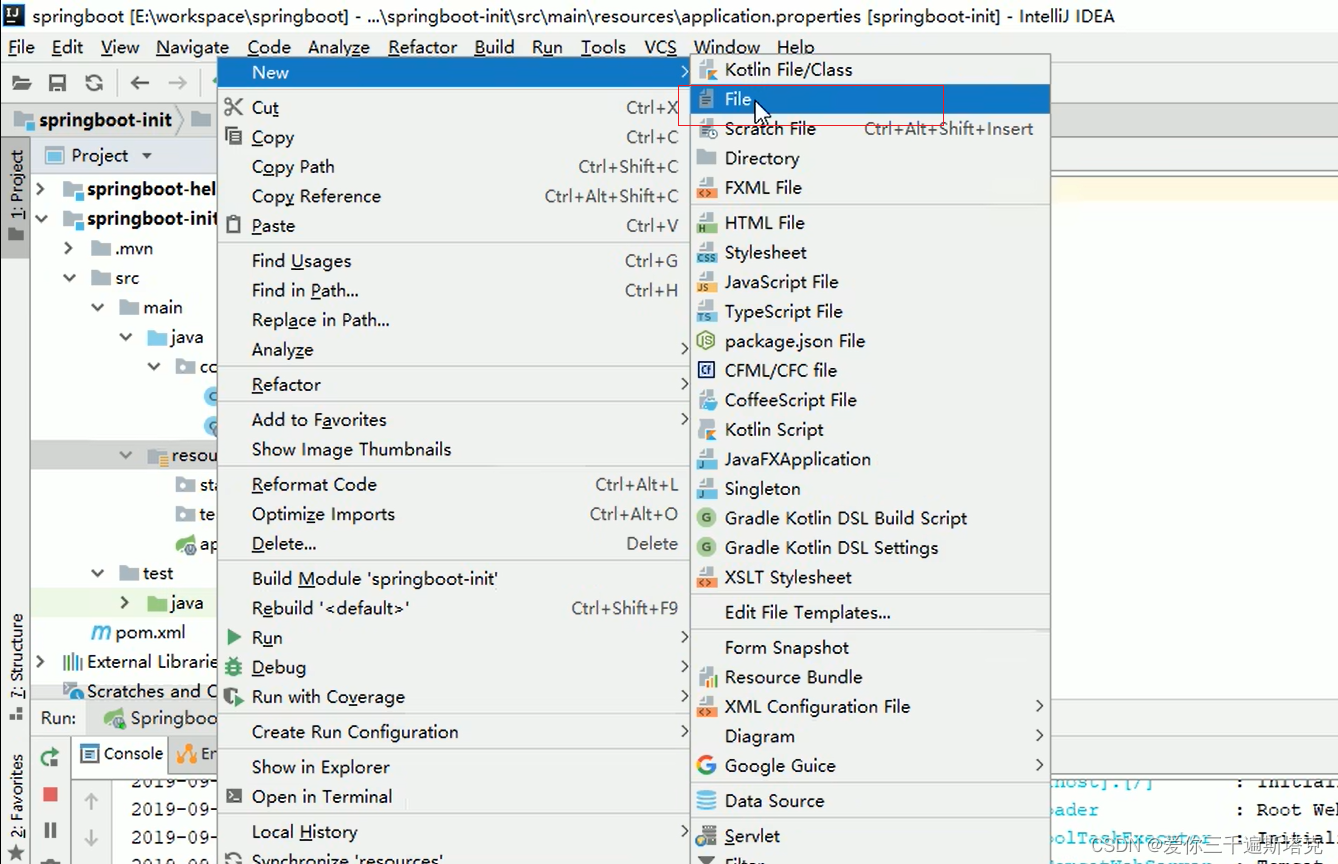Open the Project view dropdown
1338x864 pixels.
tap(147, 156)
